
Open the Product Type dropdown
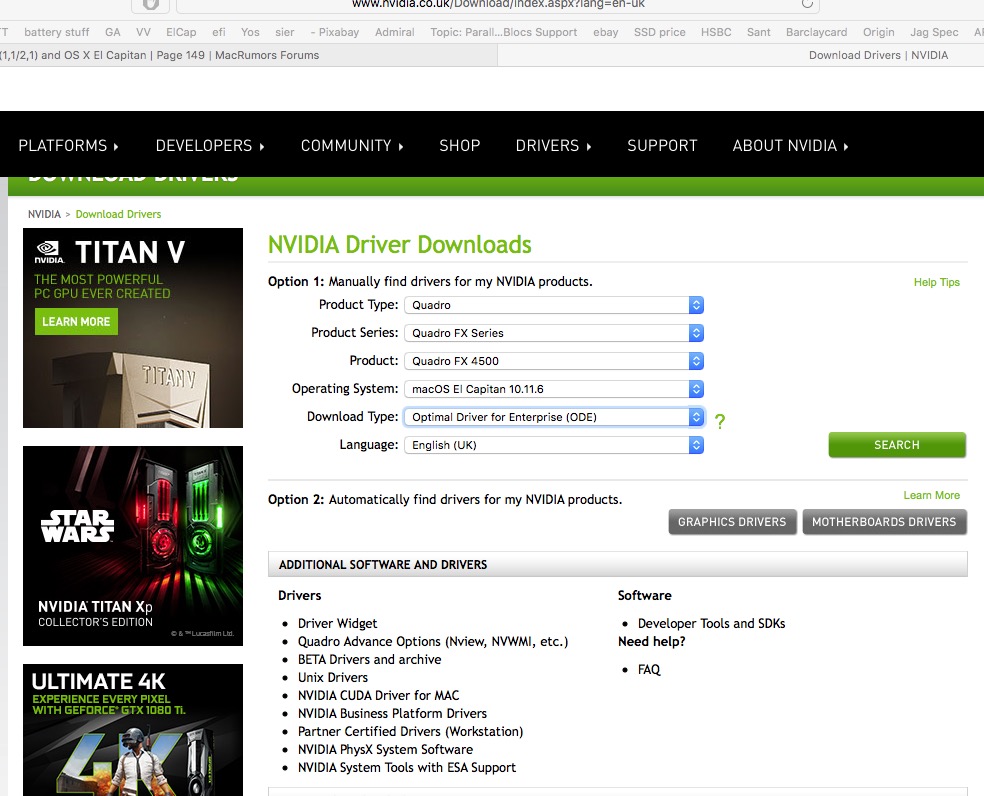click(x=554, y=305)
